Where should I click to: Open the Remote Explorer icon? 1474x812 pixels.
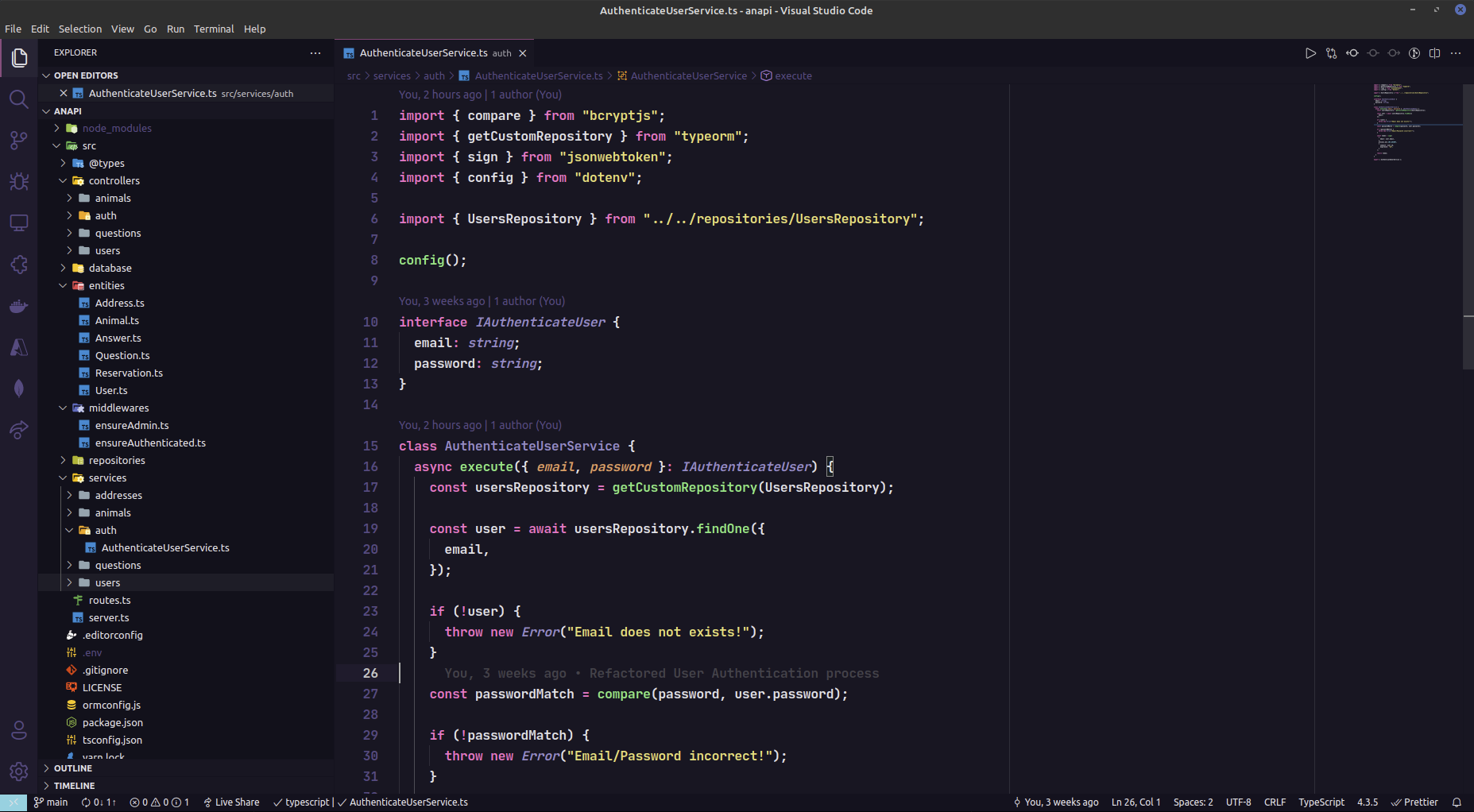point(19,223)
